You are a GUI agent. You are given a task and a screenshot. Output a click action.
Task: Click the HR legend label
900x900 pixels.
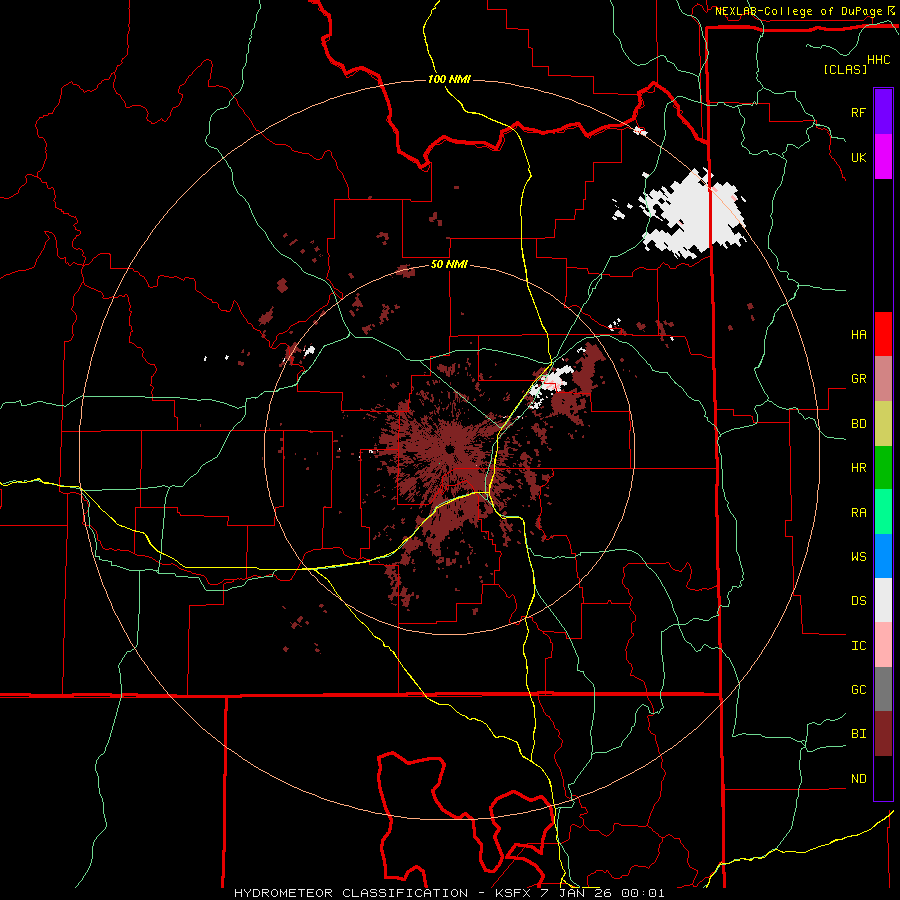858,468
